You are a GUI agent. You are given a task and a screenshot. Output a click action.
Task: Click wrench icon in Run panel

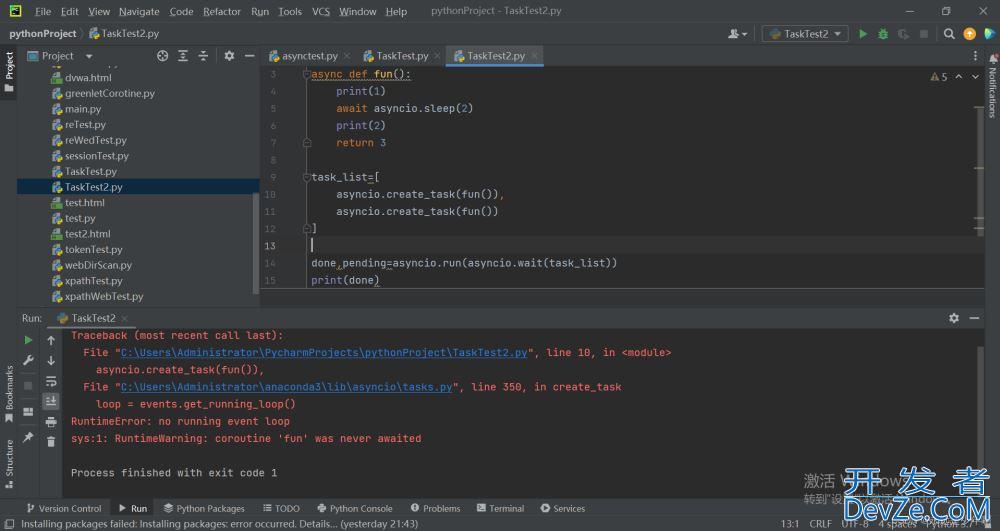point(28,361)
